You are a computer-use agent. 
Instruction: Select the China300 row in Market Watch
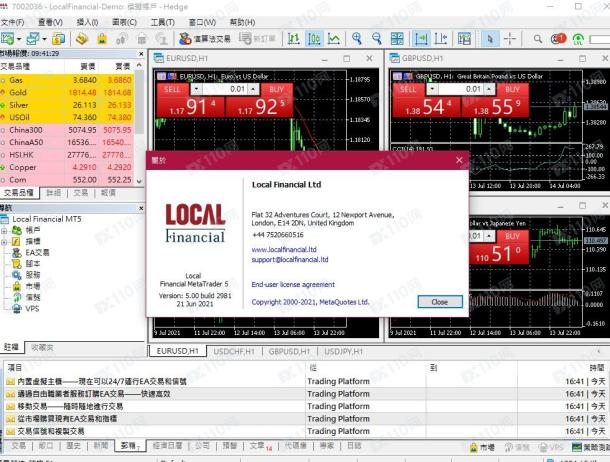point(67,130)
